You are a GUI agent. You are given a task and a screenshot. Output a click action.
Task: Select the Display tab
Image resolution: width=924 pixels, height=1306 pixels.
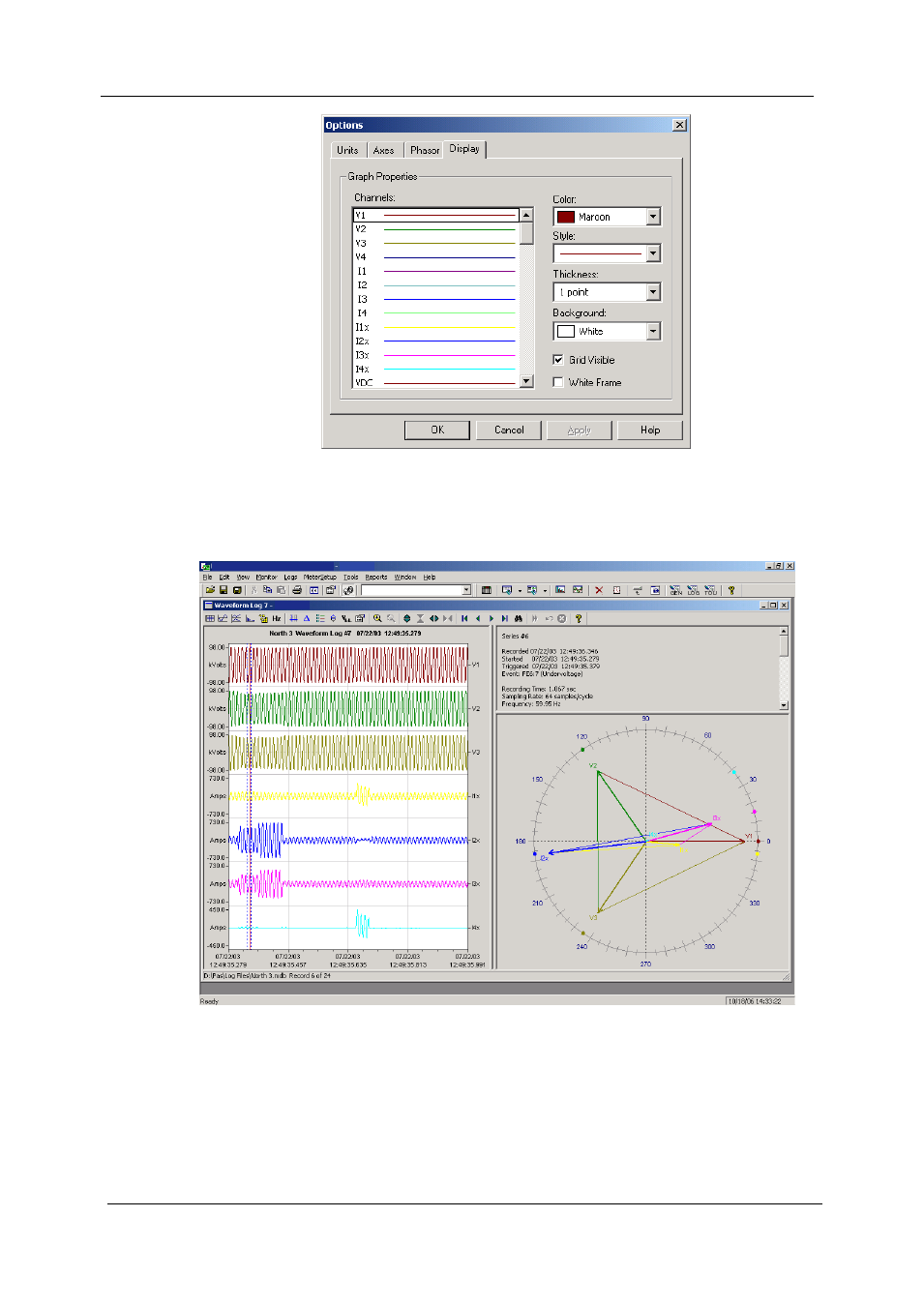pos(464,149)
